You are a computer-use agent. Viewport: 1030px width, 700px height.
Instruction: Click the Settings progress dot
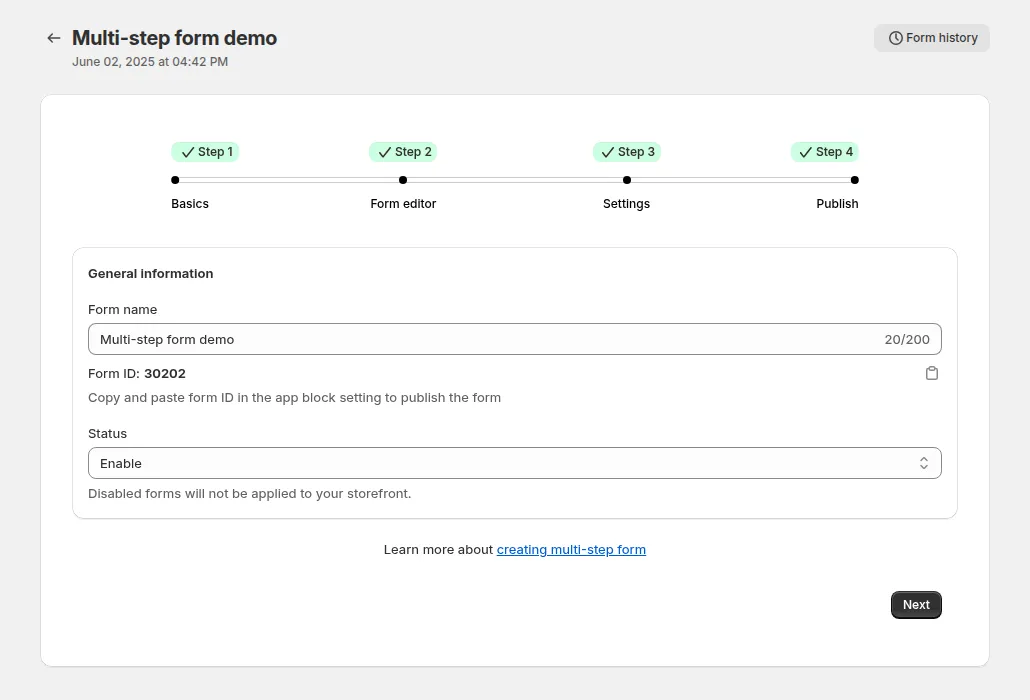point(627,180)
